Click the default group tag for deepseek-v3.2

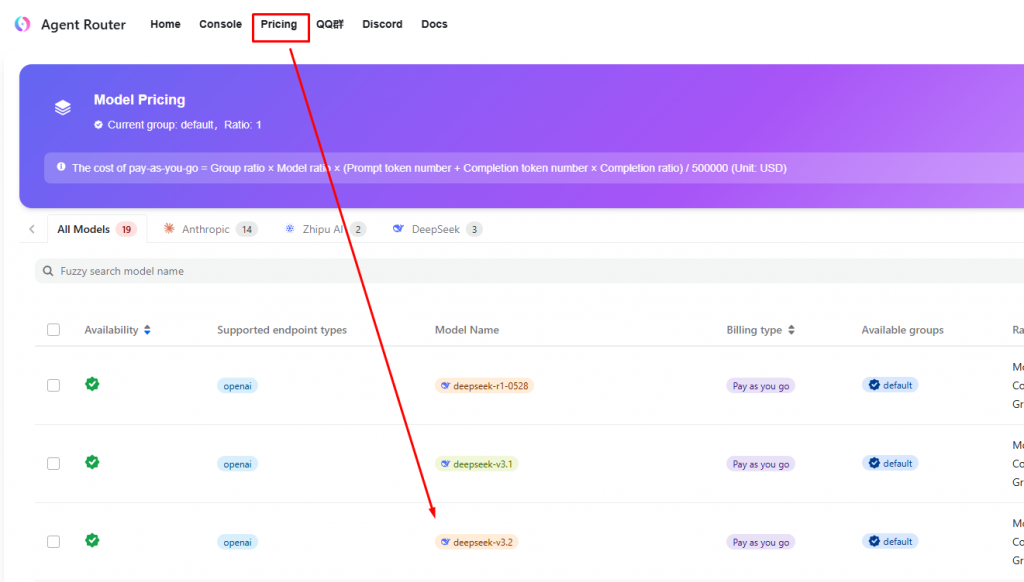(x=890, y=542)
